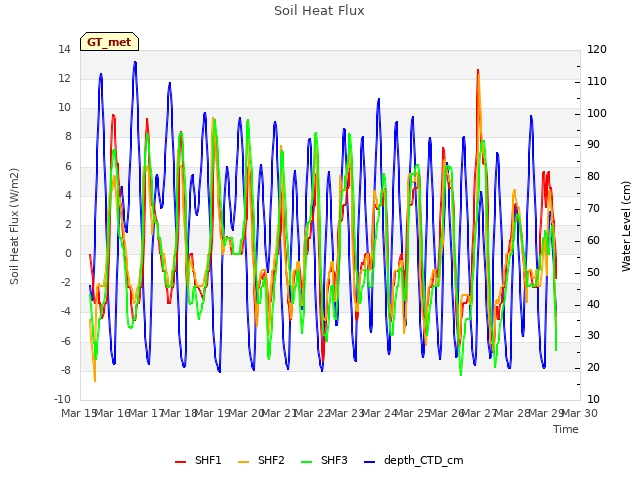The height and width of the screenshot is (480, 640).
Task: Click the Water Level (cm) axis title
Action: [626, 226]
